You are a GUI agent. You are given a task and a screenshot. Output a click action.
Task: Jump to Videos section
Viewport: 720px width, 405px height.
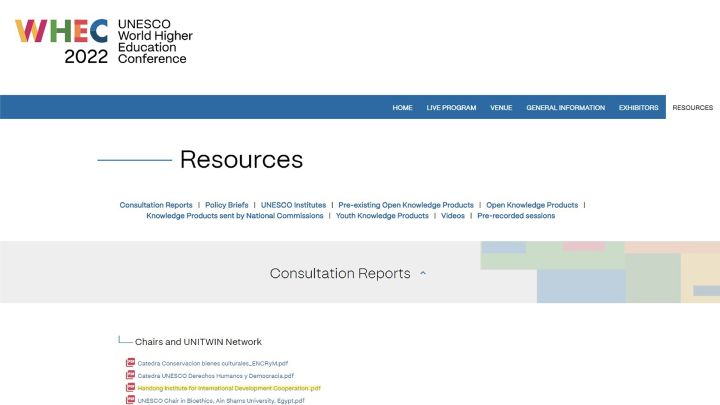coord(453,215)
